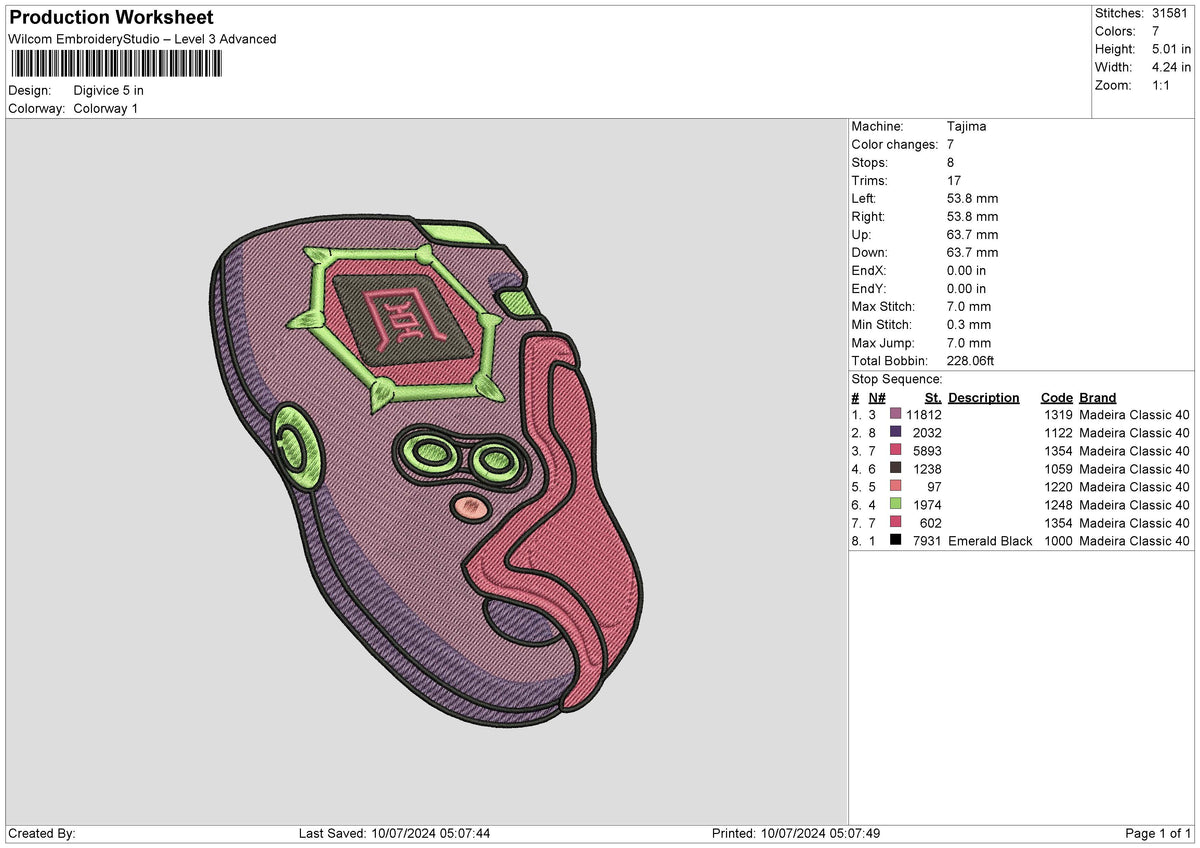Click thread code '1319' in stop 1
Viewport: 1200px width, 848px height.
point(1058,415)
